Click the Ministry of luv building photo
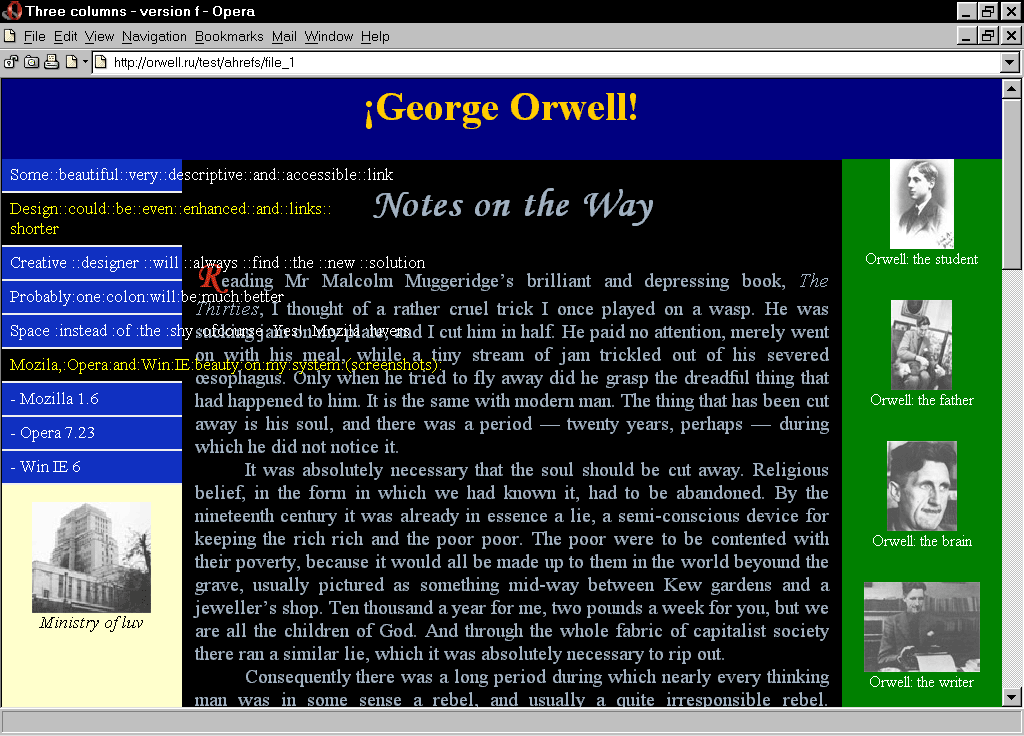Viewport: 1024px width, 736px height. tap(91, 557)
